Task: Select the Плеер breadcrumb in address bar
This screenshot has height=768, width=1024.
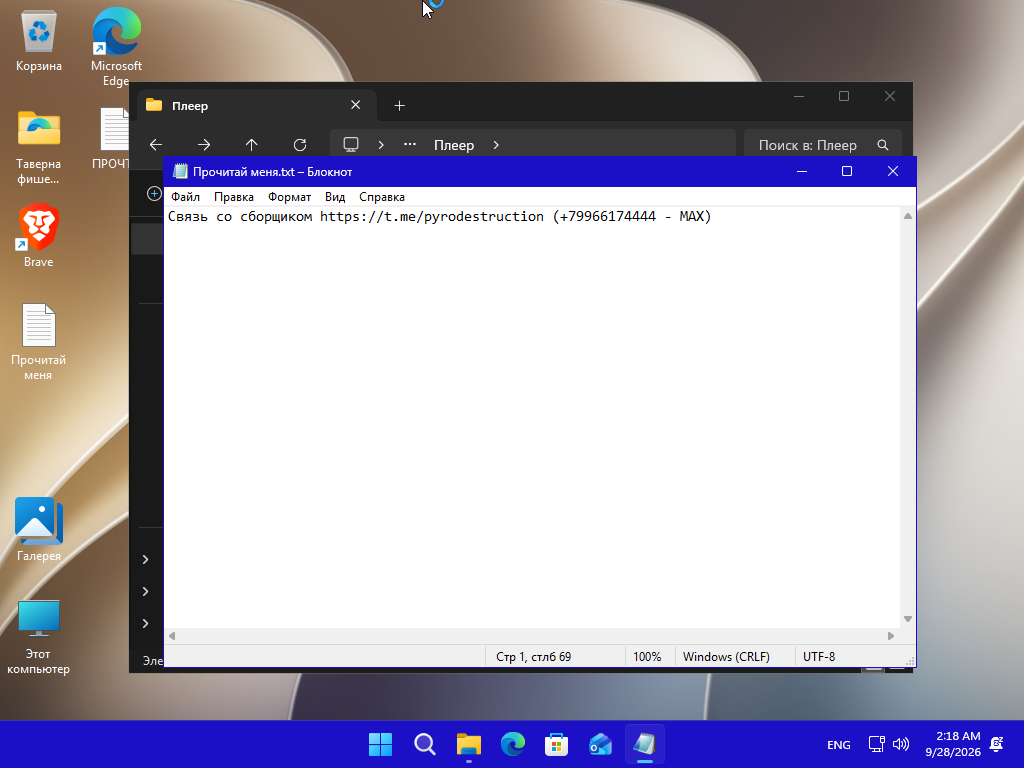Action: (454, 145)
